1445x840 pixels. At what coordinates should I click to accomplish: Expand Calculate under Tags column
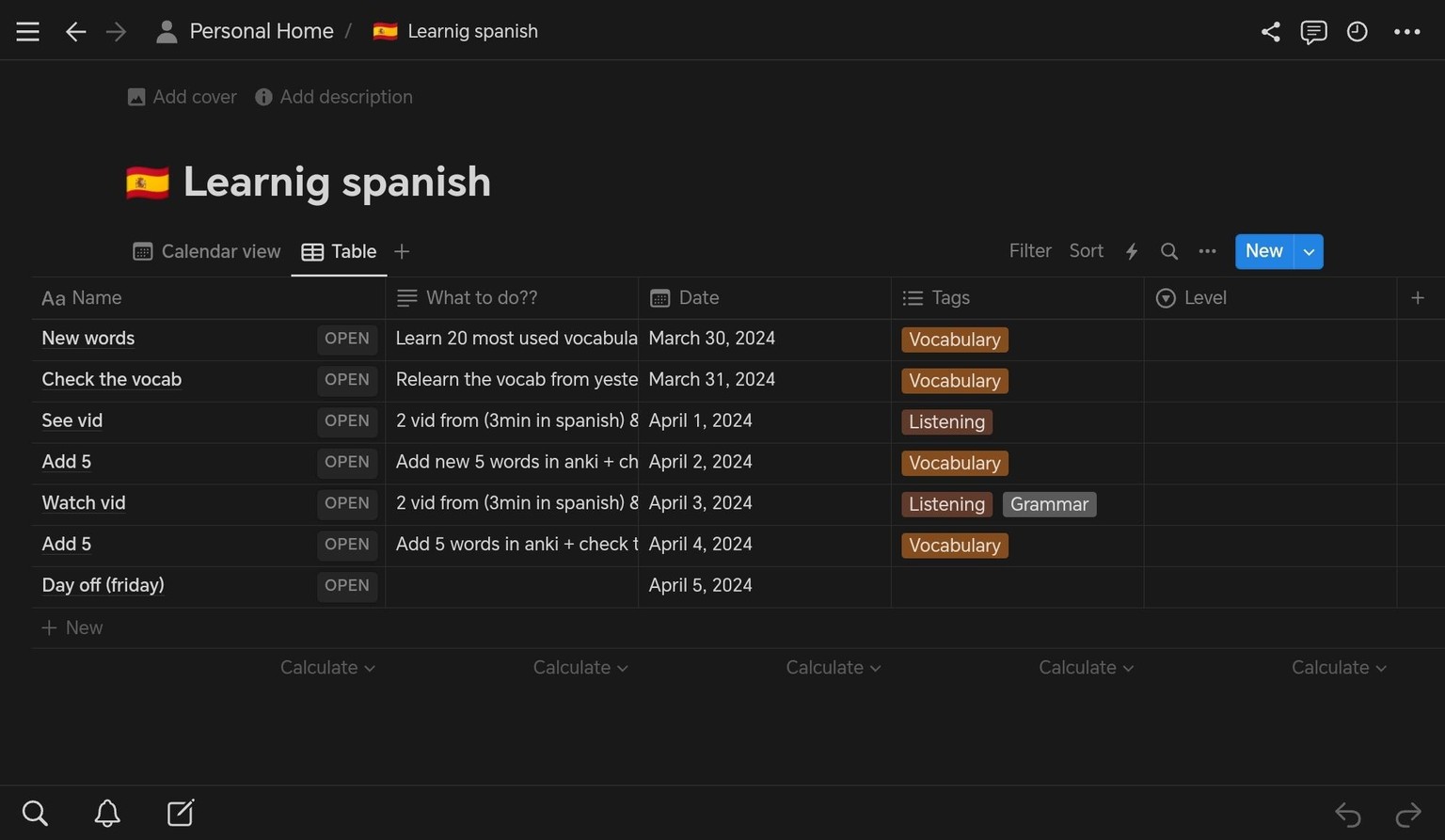pyautogui.click(x=1086, y=667)
